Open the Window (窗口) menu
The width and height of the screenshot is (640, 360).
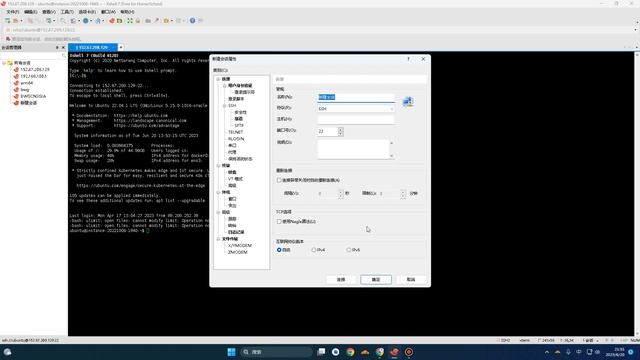(x=108, y=12)
